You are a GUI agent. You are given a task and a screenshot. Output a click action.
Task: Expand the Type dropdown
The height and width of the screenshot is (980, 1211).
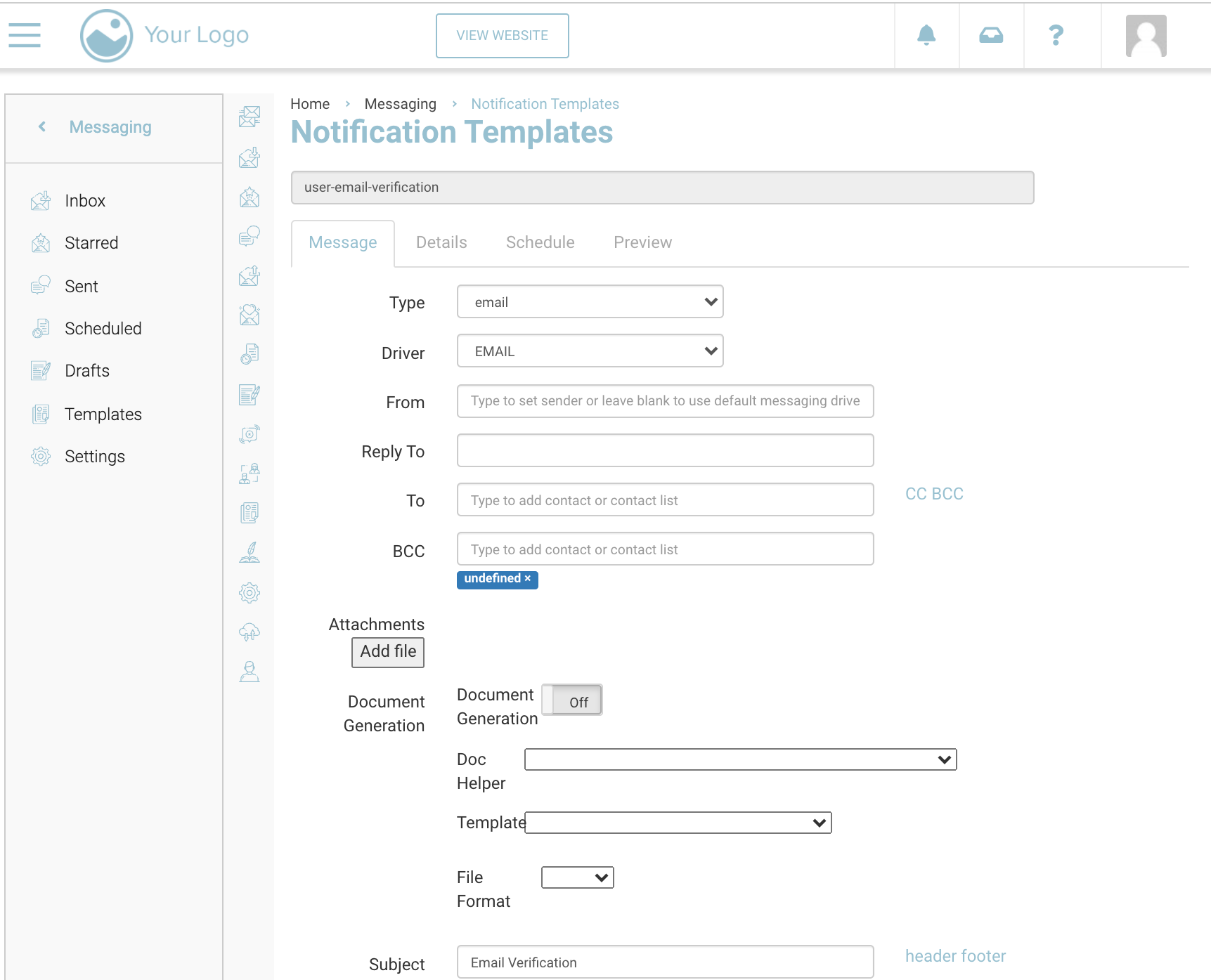pos(590,302)
